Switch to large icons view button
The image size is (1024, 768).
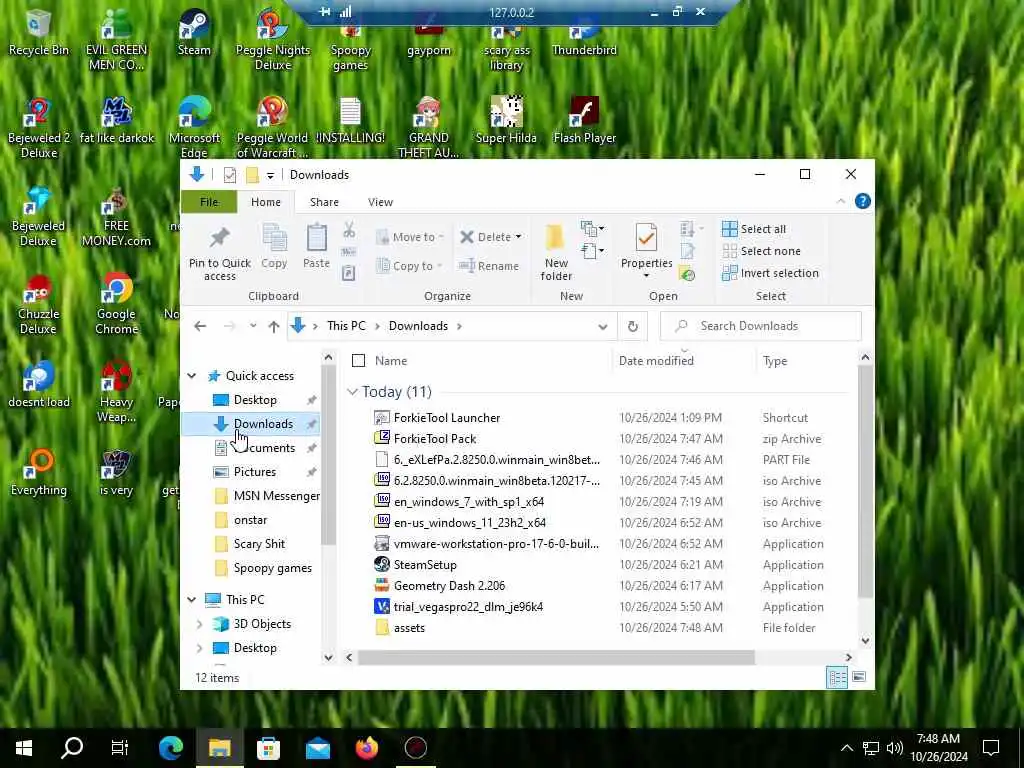(859, 677)
